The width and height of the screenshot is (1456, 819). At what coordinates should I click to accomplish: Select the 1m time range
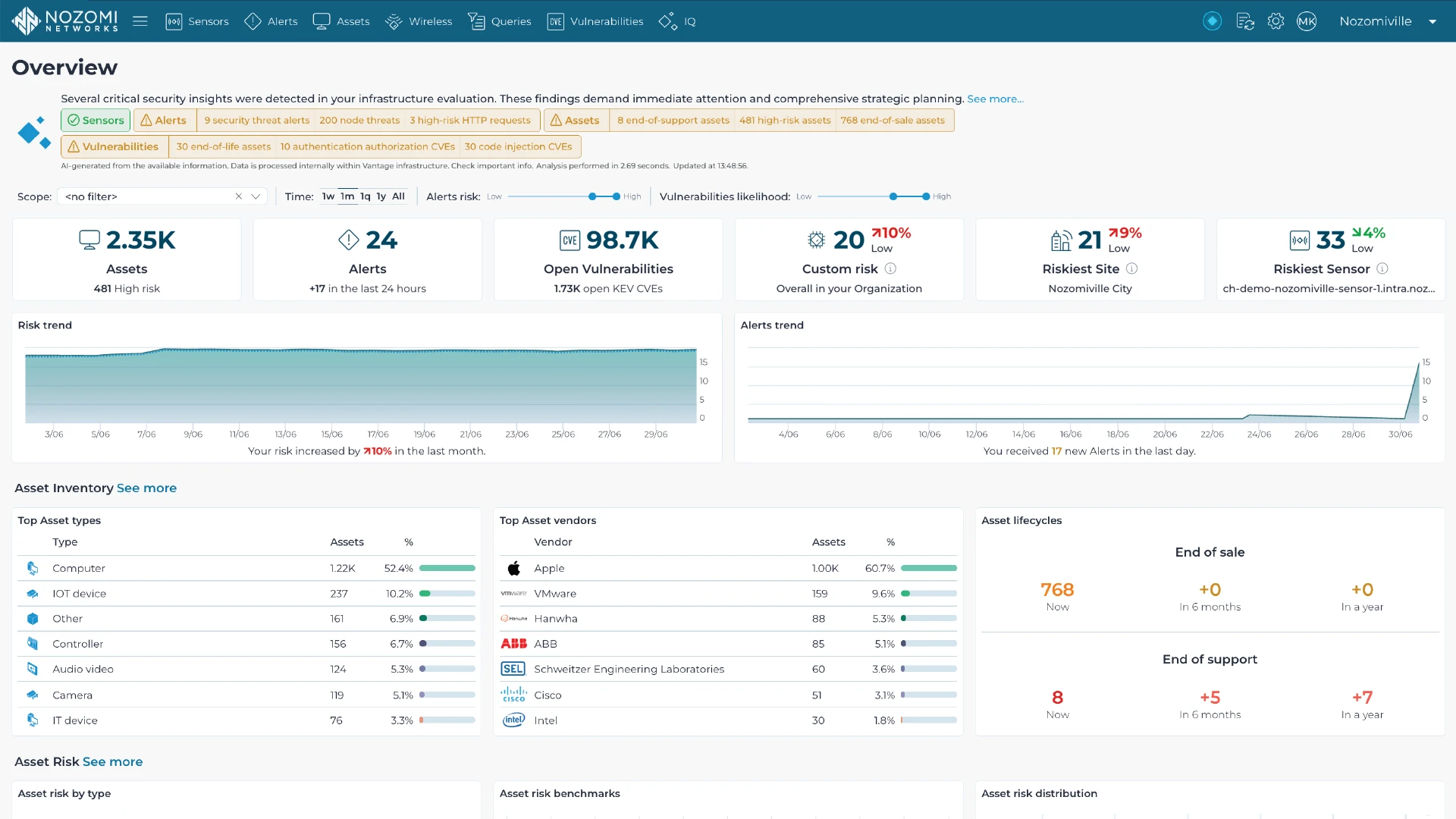(x=347, y=196)
